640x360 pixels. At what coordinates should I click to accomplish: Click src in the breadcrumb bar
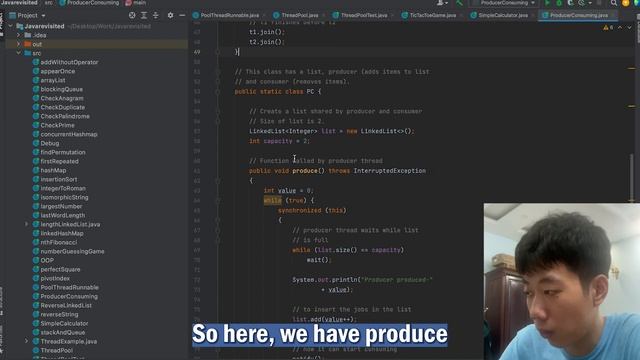tap(49, 3)
